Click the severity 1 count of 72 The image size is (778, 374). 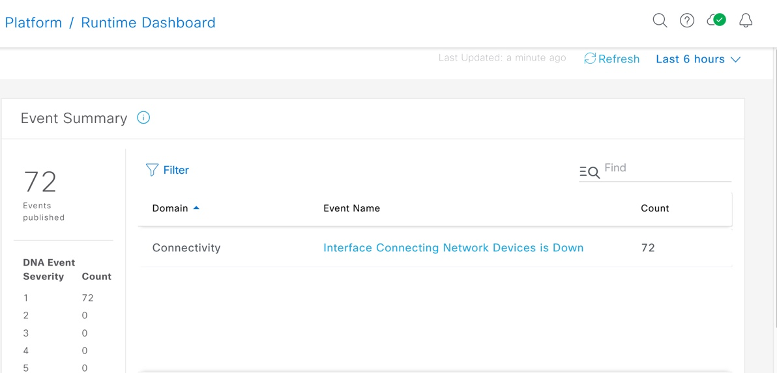click(x=88, y=298)
